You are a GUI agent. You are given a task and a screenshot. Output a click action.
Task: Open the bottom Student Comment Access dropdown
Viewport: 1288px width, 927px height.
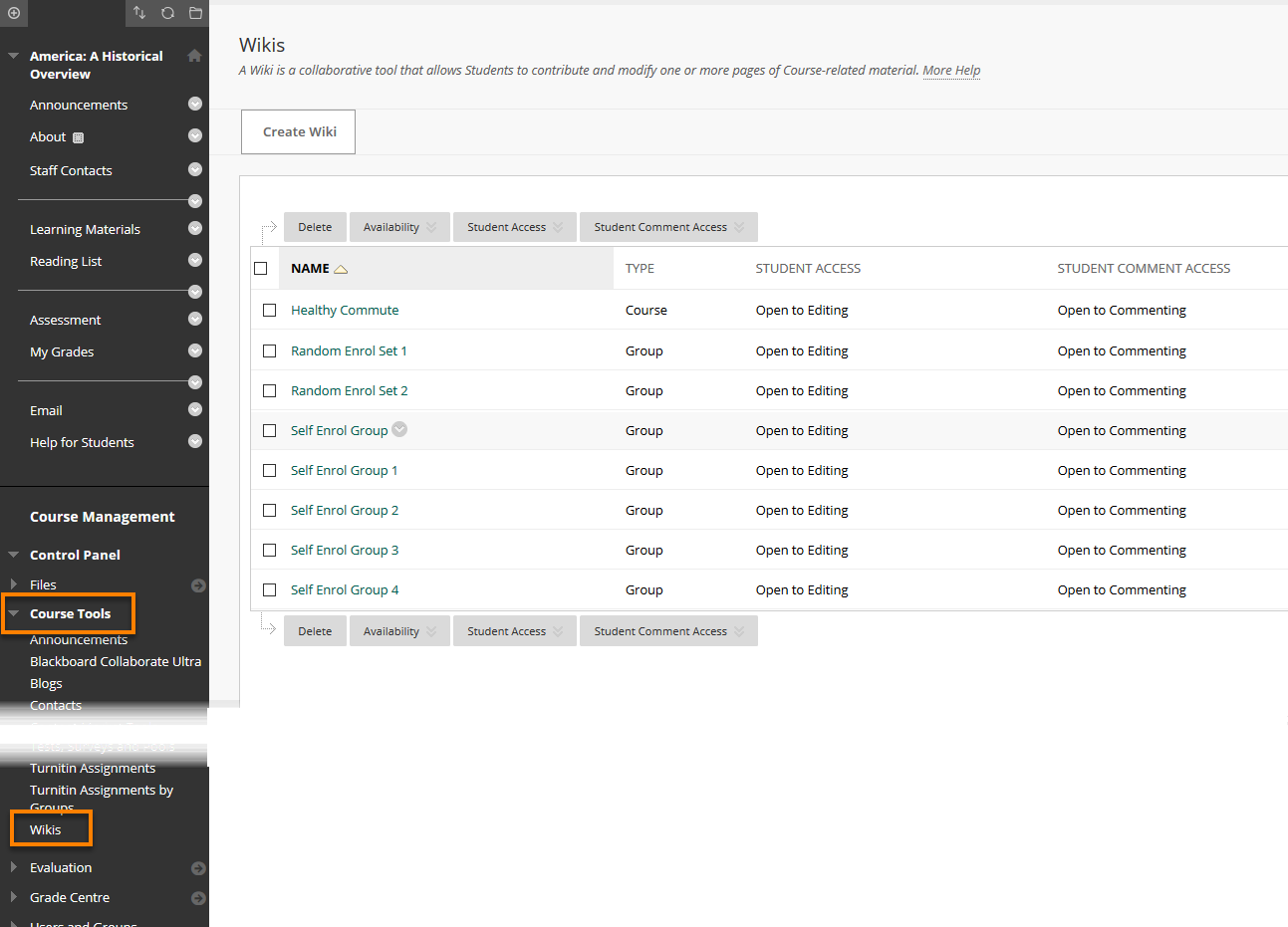click(668, 631)
